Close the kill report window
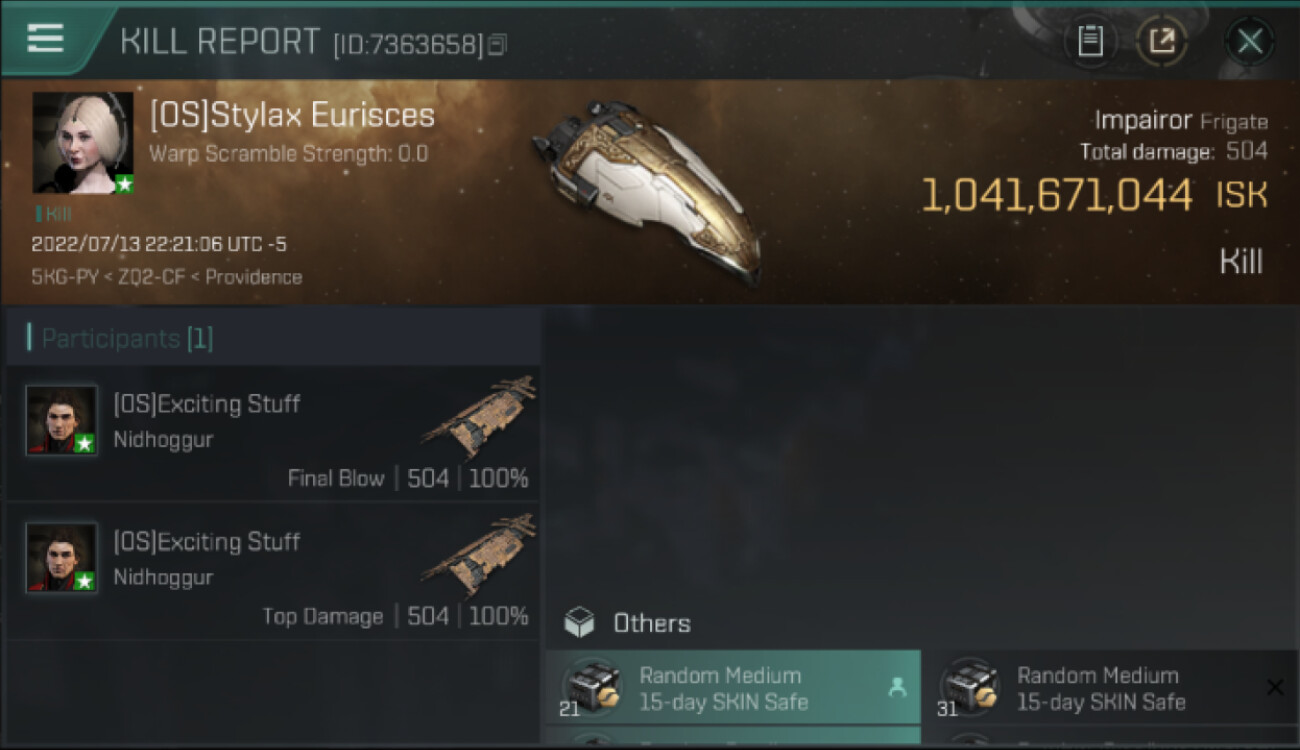 point(1249,41)
